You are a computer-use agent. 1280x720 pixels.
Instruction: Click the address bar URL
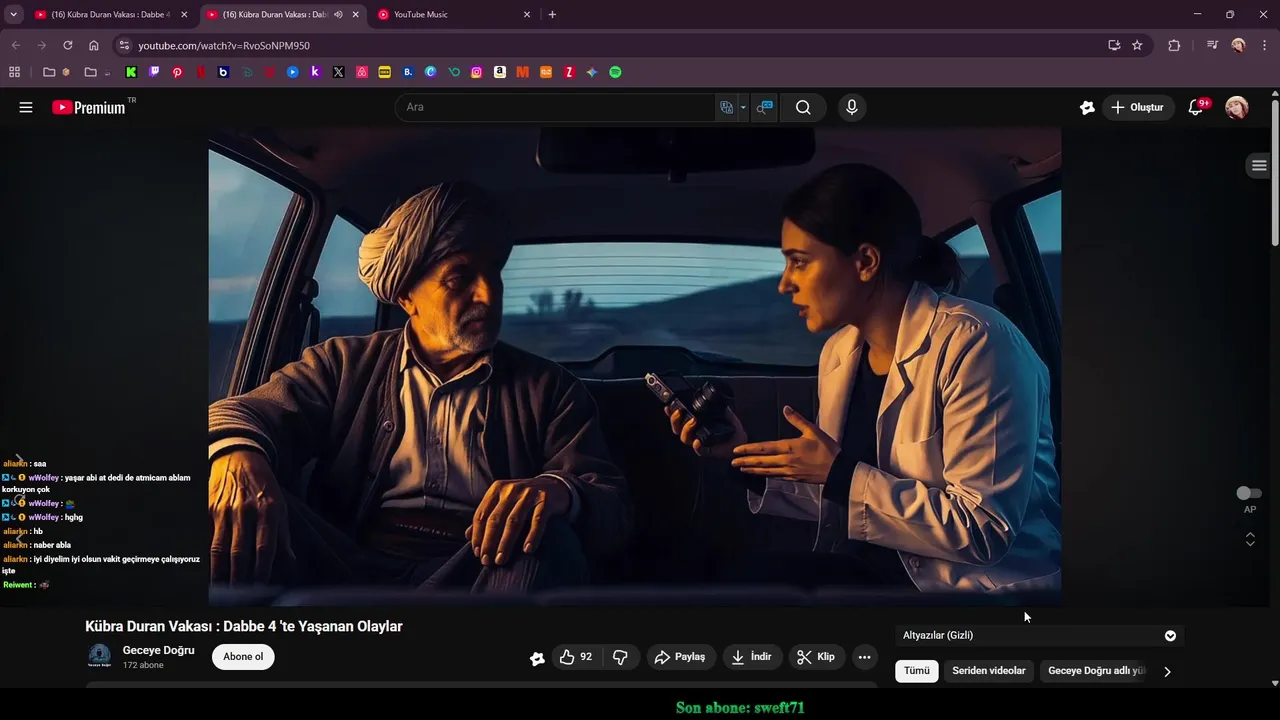(x=224, y=46)
